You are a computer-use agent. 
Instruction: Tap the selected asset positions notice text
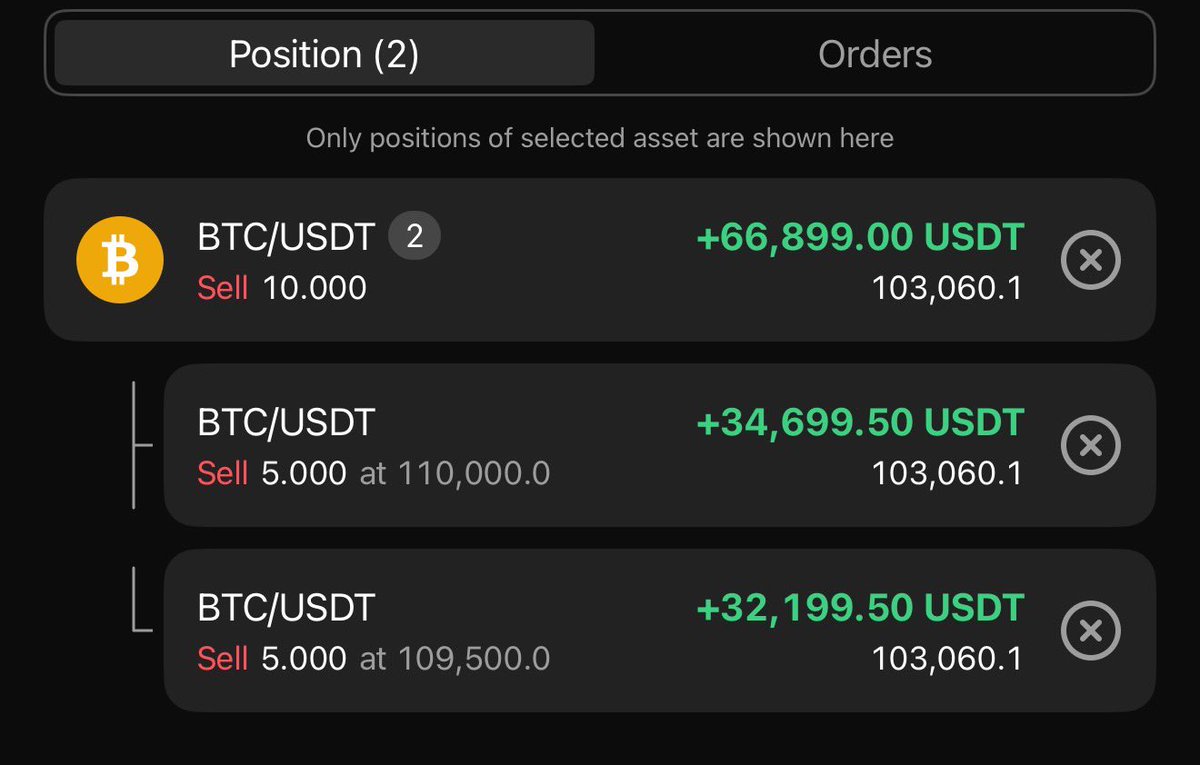click(x=600, y=138)
